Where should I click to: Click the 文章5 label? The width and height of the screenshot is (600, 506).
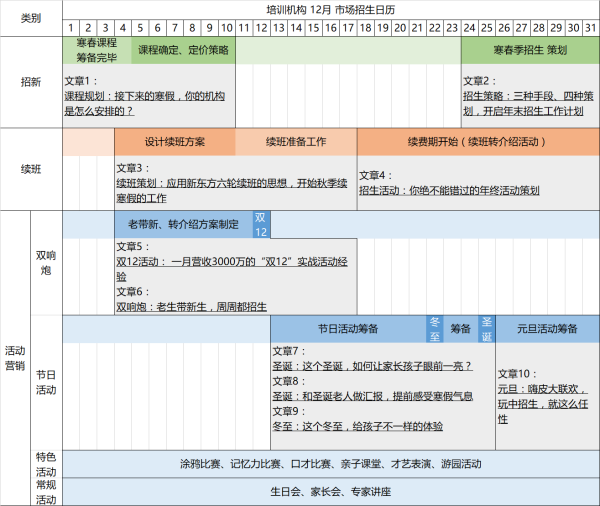pyautogui.click(x=133, y=246)
